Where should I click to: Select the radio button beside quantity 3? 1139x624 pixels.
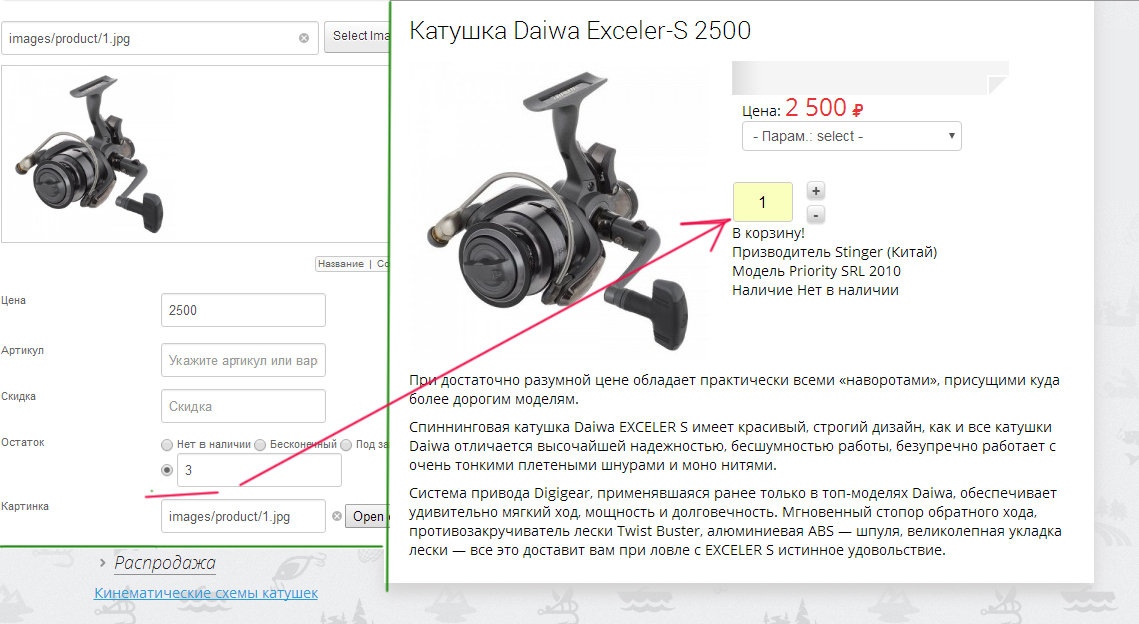[x=167, y=470]
